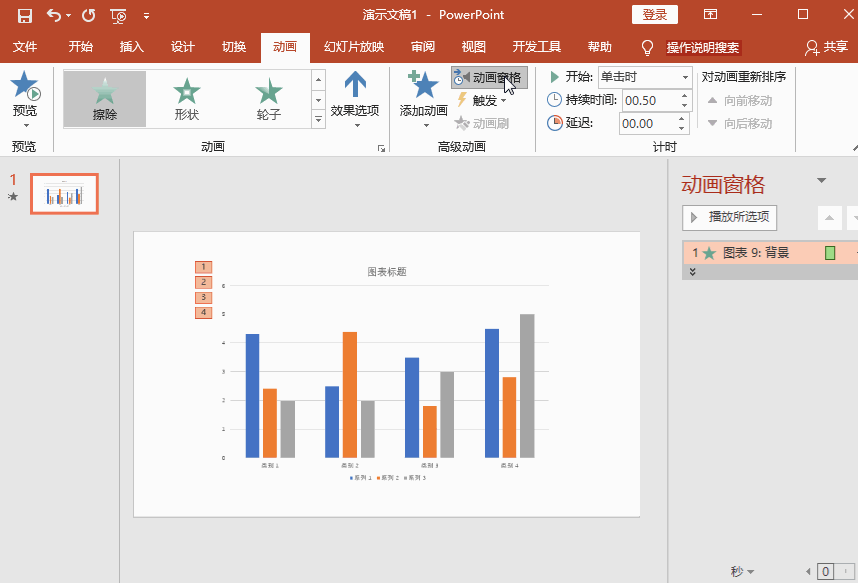Click the 预览 animation preview star icon
The width and height of the screenshot is (858, 583).
pos(25,85)
